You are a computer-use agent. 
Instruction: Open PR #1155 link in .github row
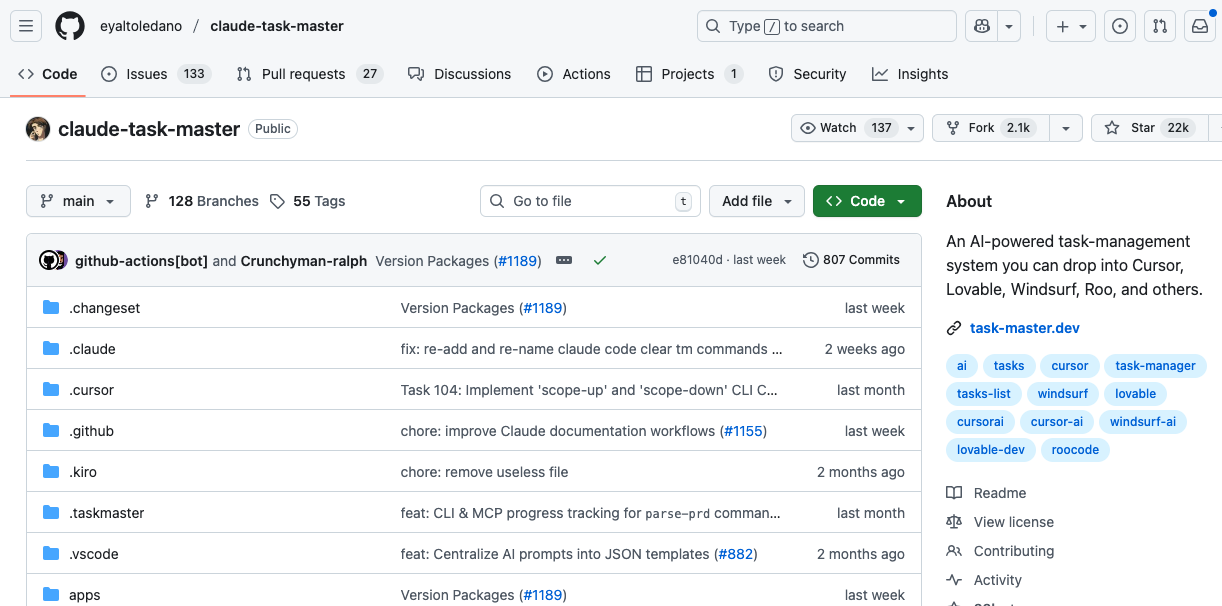[x=742, y=431]
